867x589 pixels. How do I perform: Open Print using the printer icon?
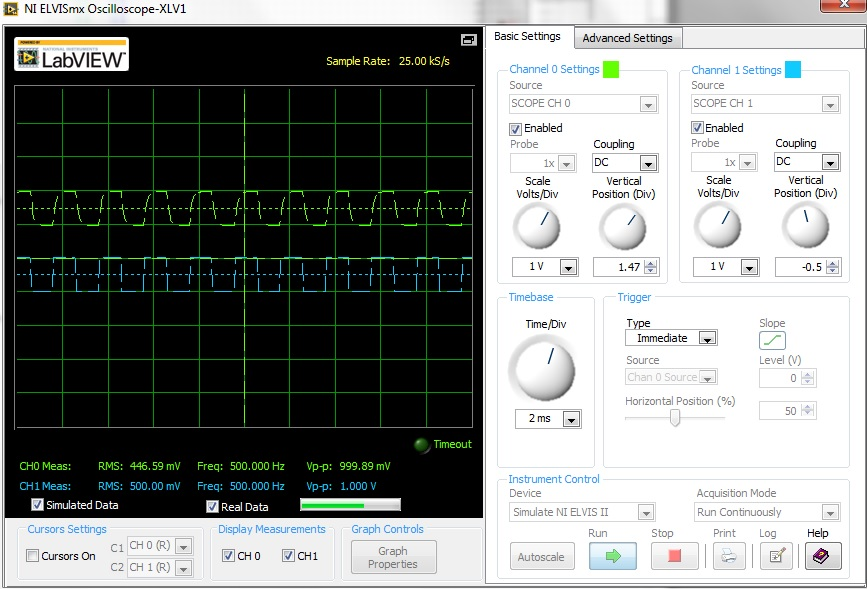[x=729, y=556]
